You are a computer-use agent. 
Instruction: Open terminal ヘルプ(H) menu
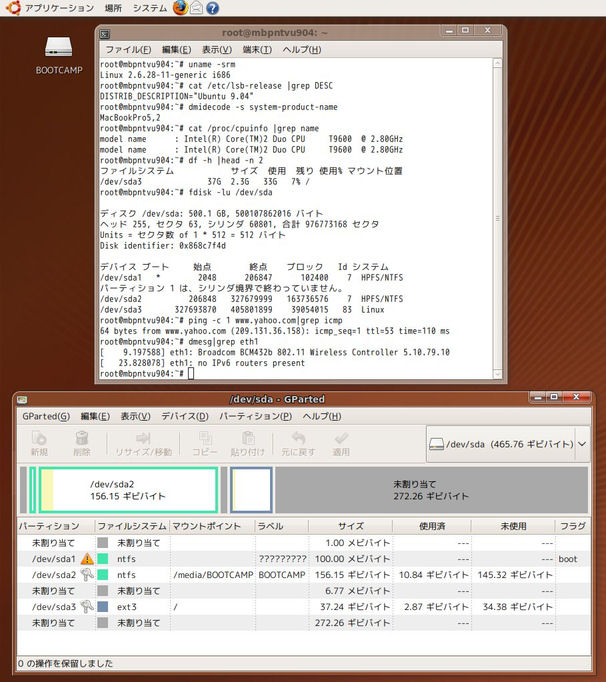pos(301,50)
